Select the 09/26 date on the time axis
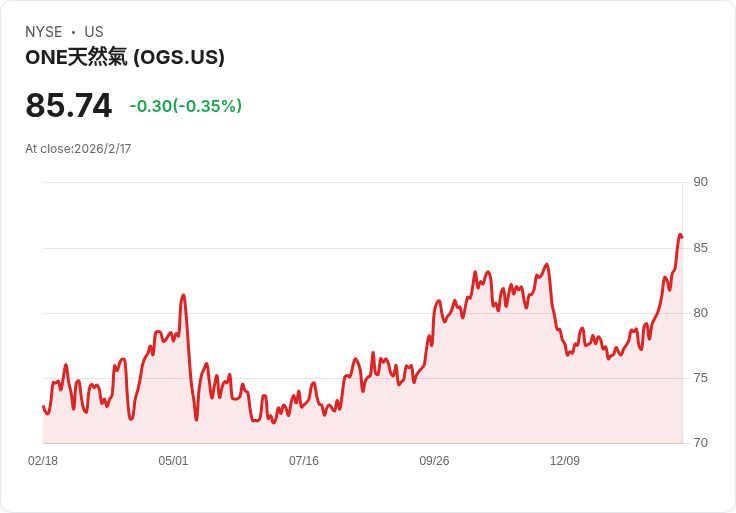736x513 pixels. pos(434,461)
